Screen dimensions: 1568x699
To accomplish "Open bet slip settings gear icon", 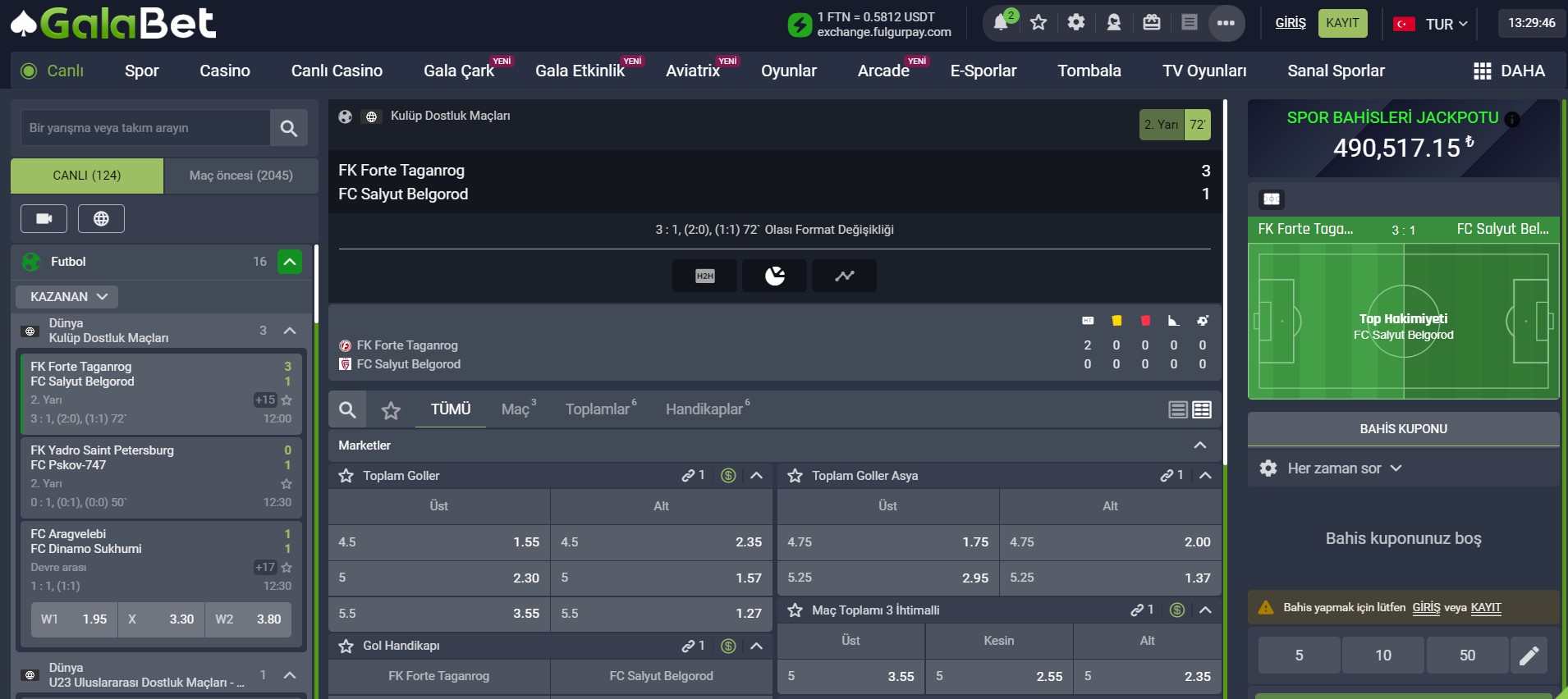I will click(x=1268, y=468).
